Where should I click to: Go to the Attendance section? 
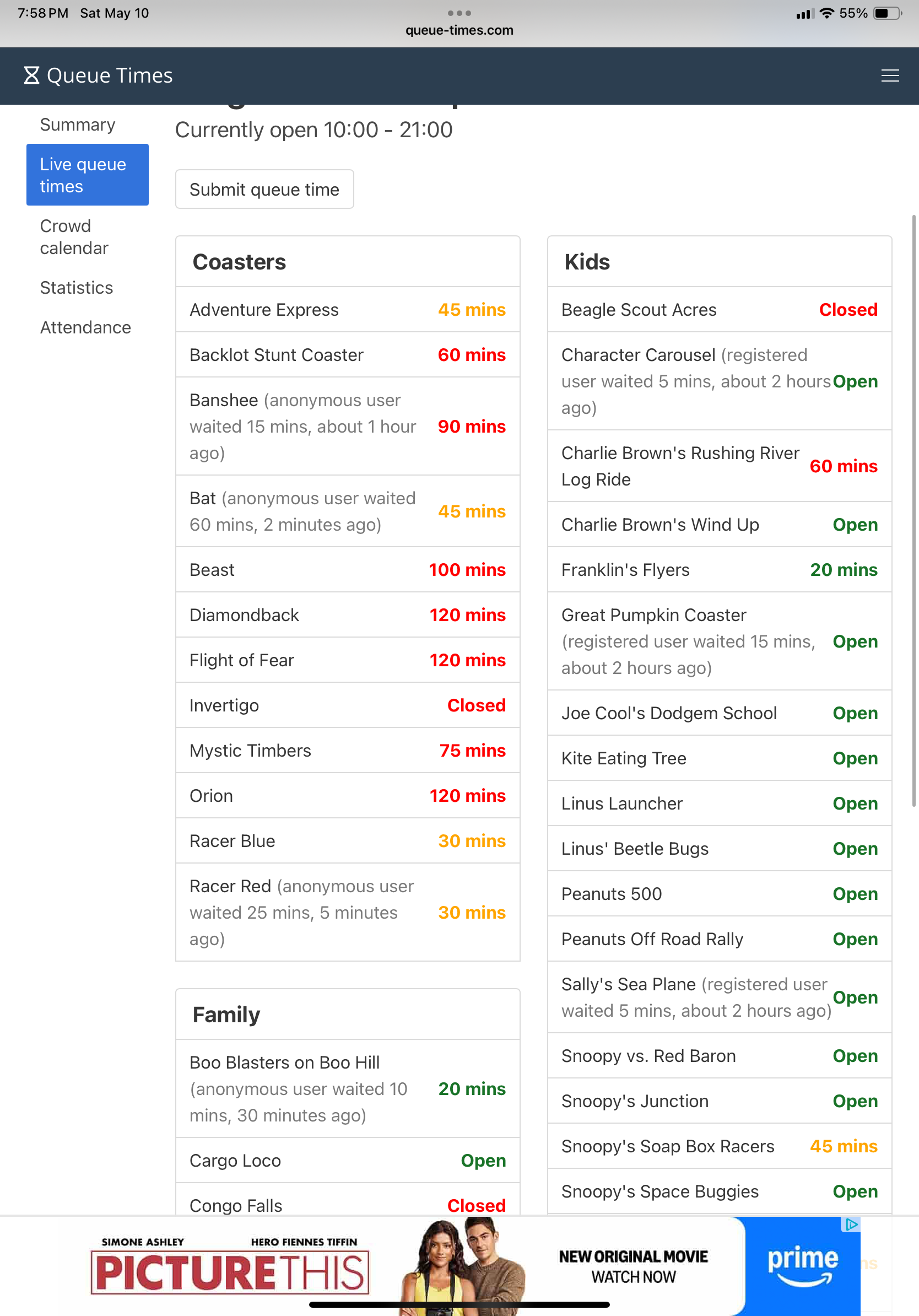(x=85, y=327)
